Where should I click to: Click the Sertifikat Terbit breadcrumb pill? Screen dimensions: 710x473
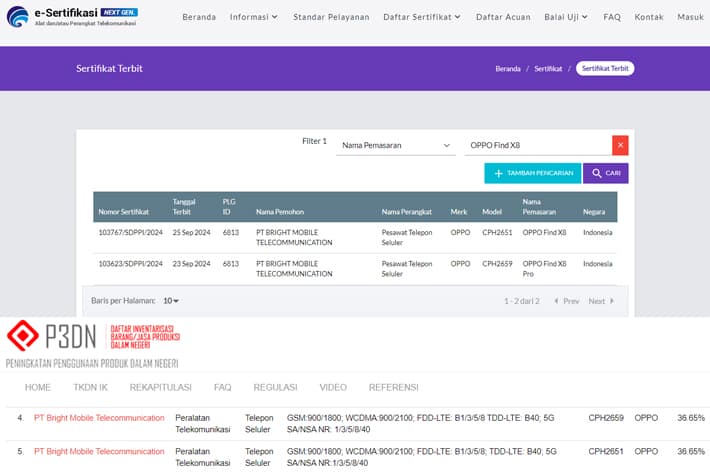click(x=605, y=68)
